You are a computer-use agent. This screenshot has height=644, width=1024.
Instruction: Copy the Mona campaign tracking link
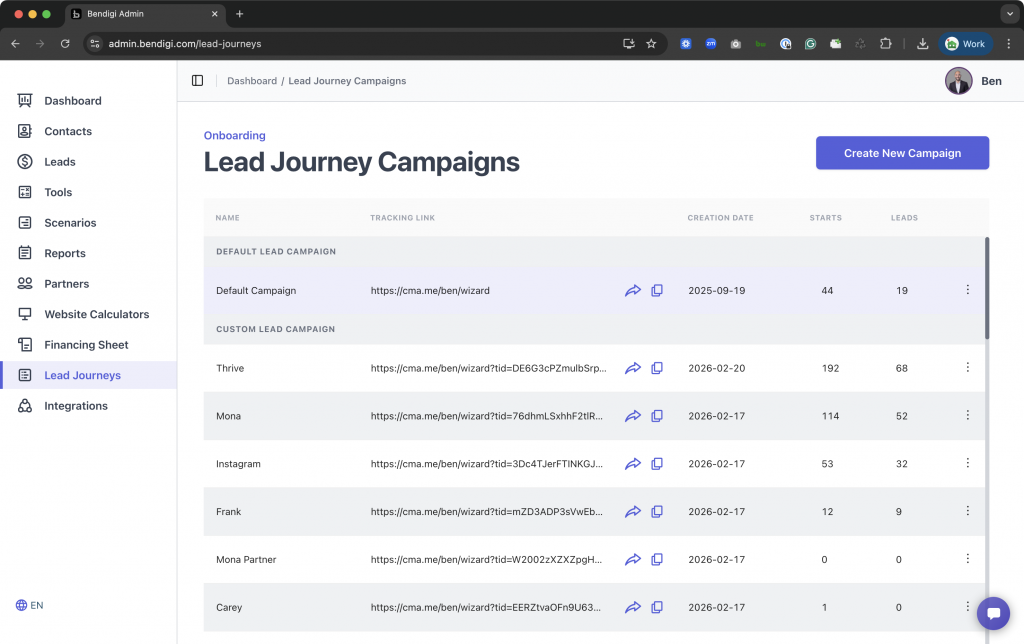point(657,416)
